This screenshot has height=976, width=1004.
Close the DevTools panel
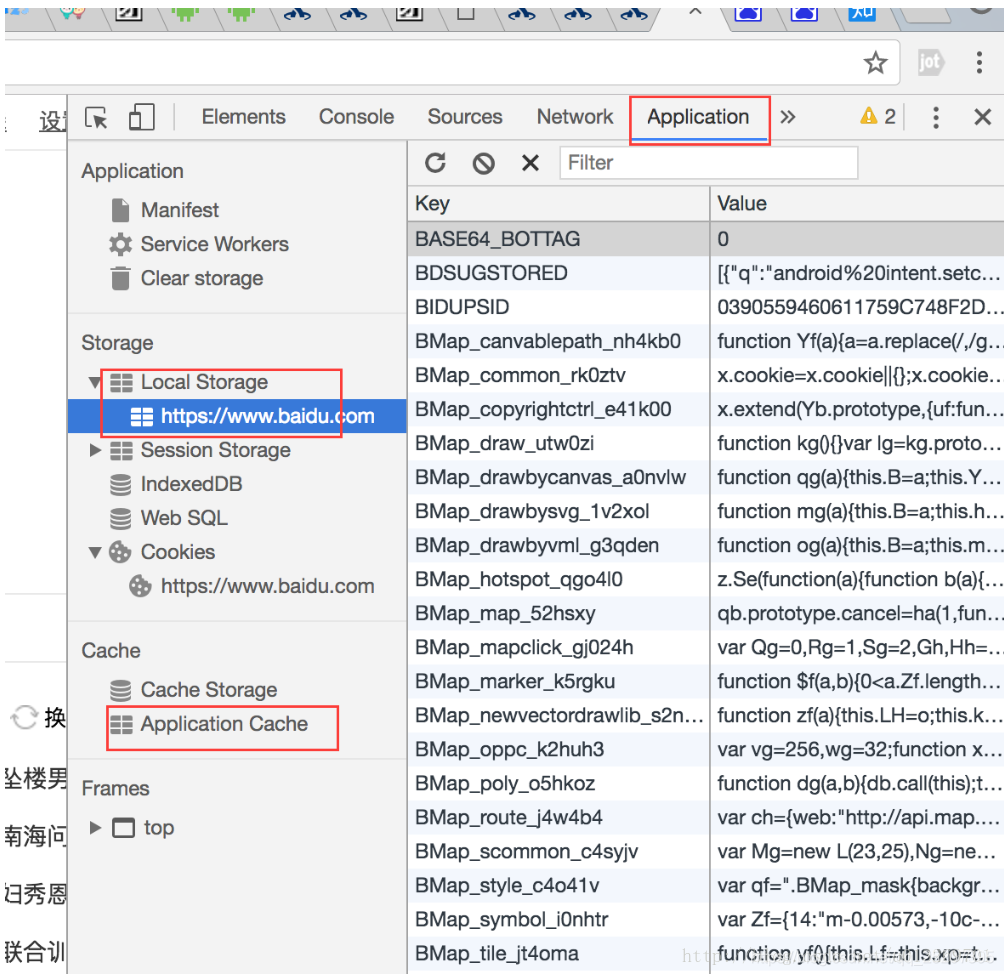[982, 117]
